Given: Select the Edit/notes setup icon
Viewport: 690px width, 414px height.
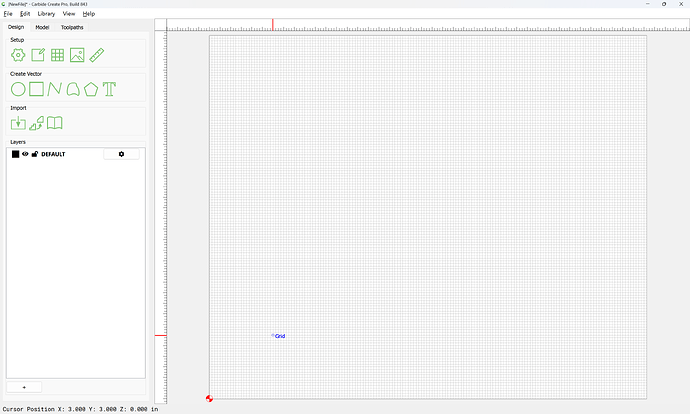Looking at the screenshot, I should (38, 55).
